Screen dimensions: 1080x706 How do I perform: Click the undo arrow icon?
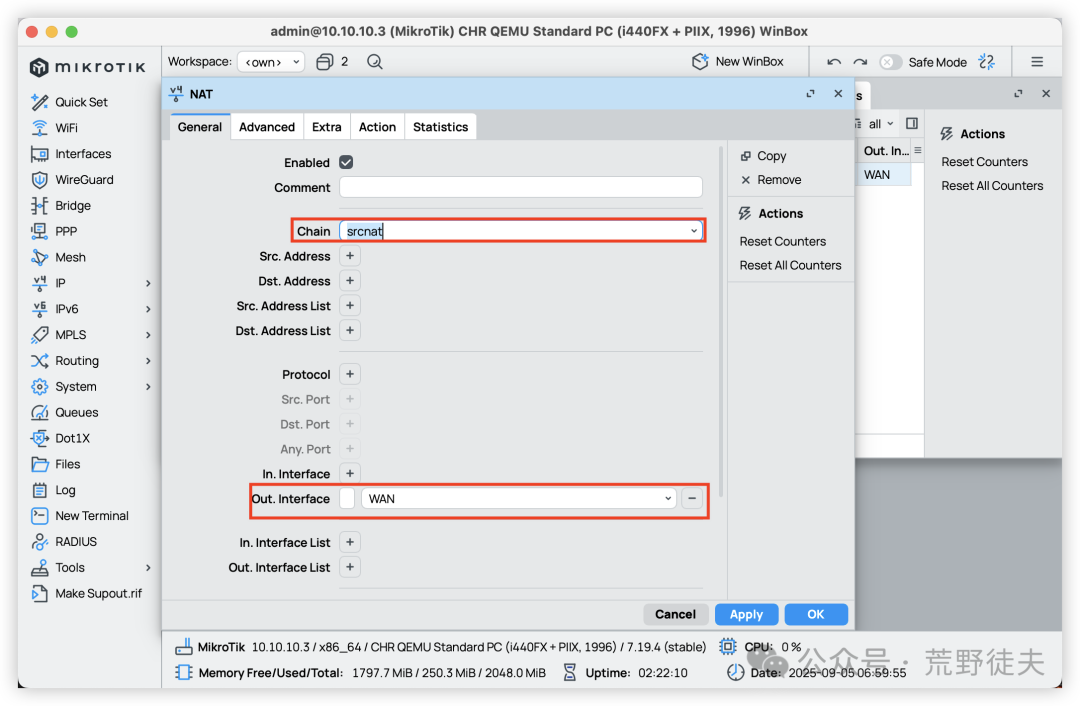point(833,62)
